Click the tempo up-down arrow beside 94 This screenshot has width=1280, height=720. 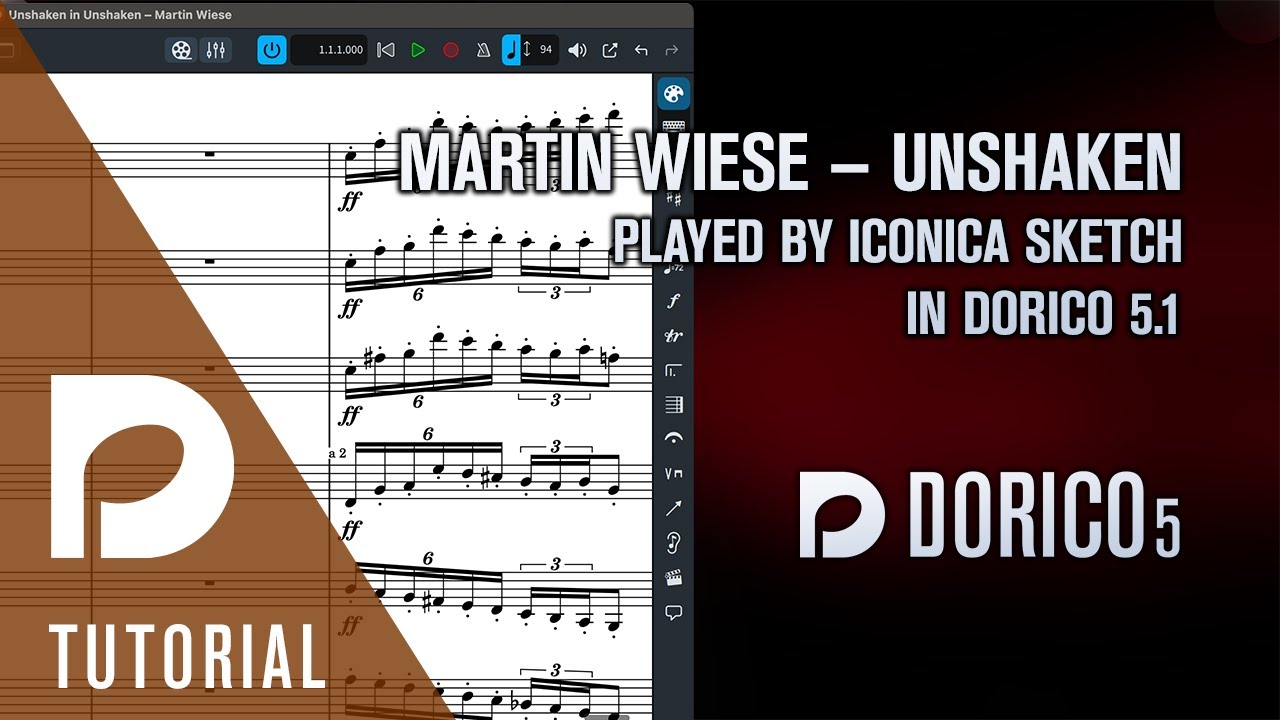(528, 50)
